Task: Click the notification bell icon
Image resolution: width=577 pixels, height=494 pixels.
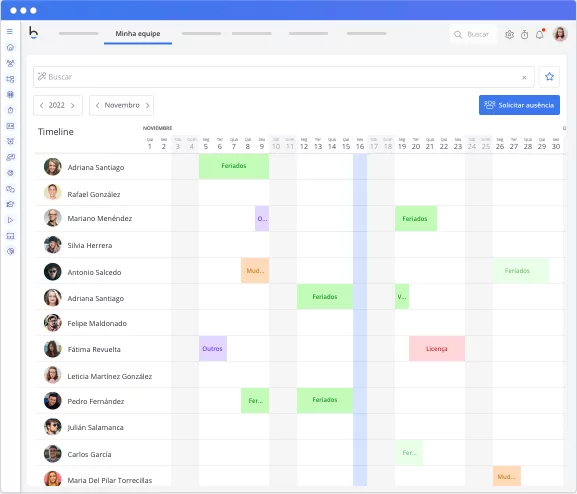Action: (x=539, y=35)
